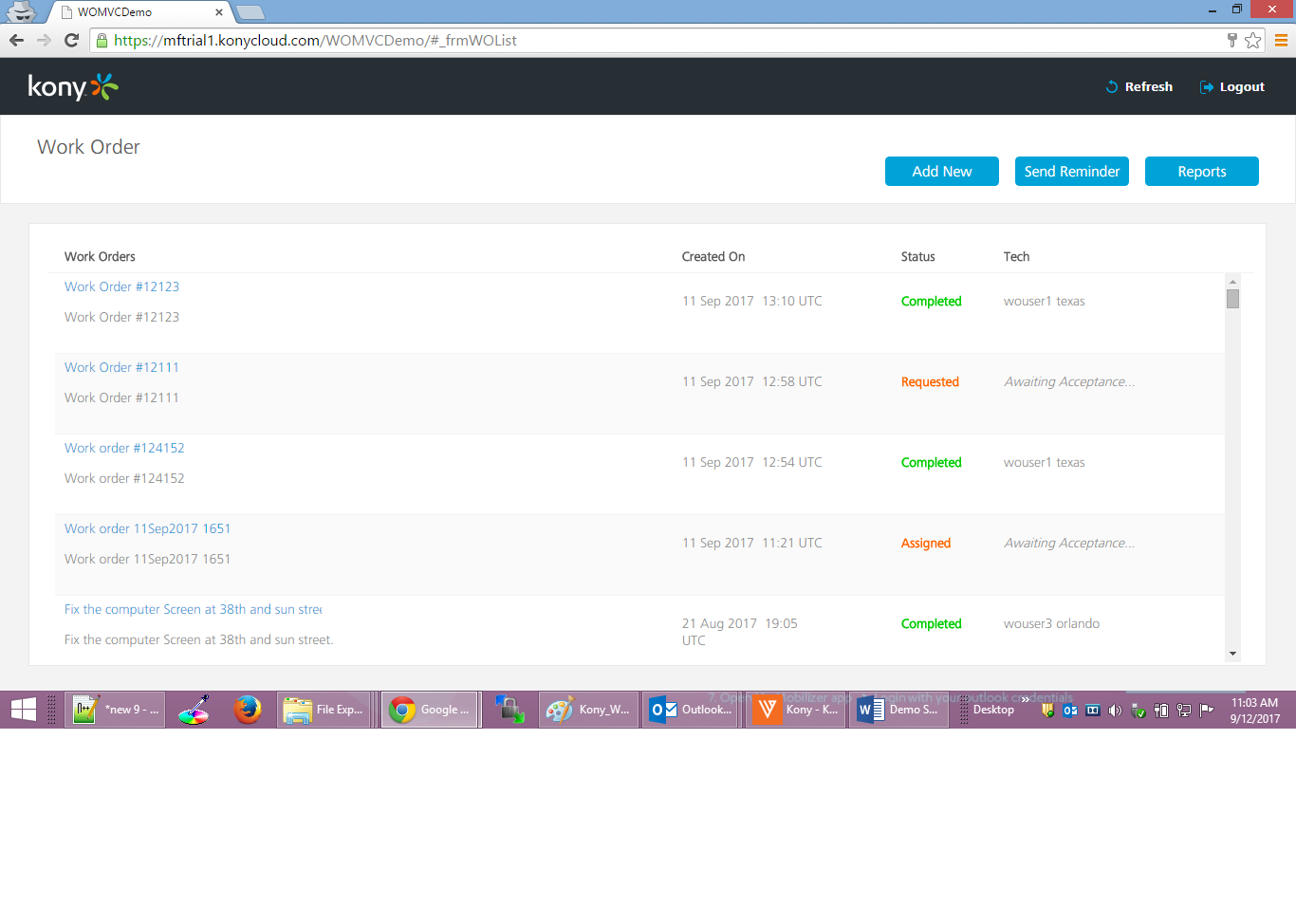Screen dimensions: 1296x924
Task: Launch Firefox from the taskbar
Action: 249,709
